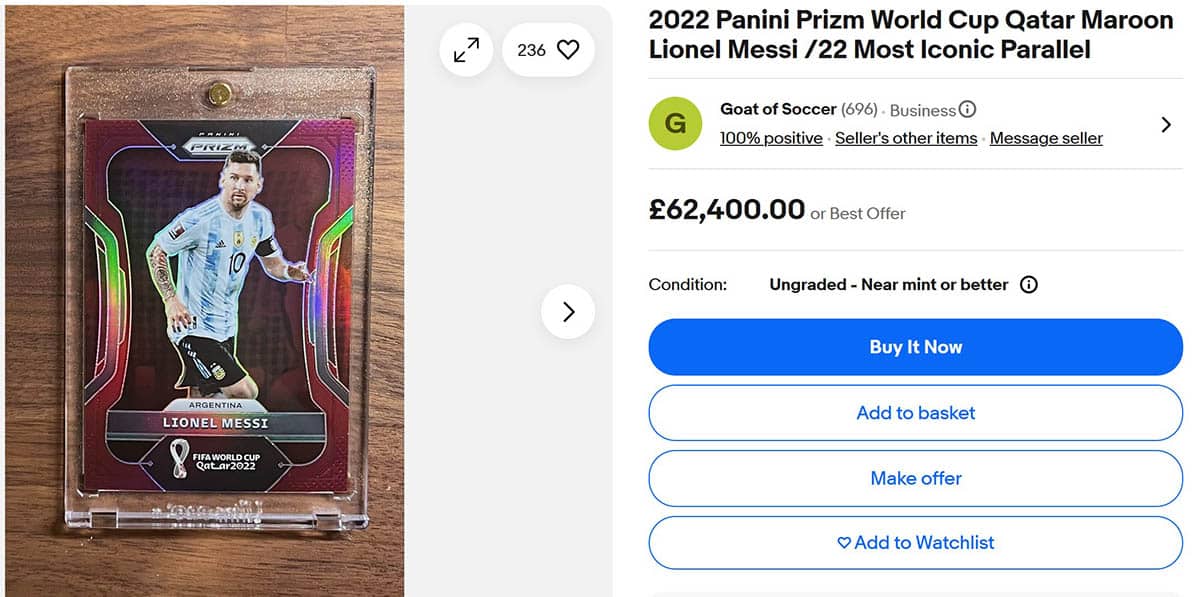Expand the card image to fullscreen

pos(466,50)
